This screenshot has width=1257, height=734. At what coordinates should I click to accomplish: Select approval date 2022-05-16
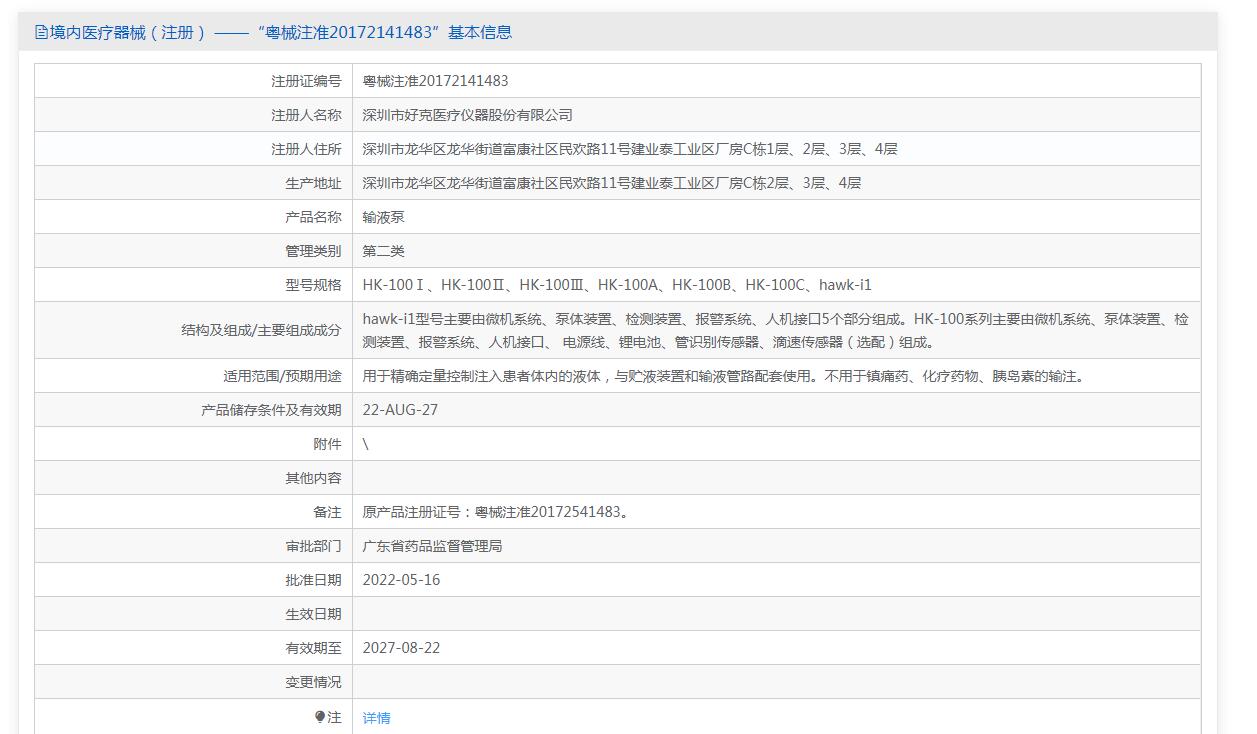click(x=401, y=580)
